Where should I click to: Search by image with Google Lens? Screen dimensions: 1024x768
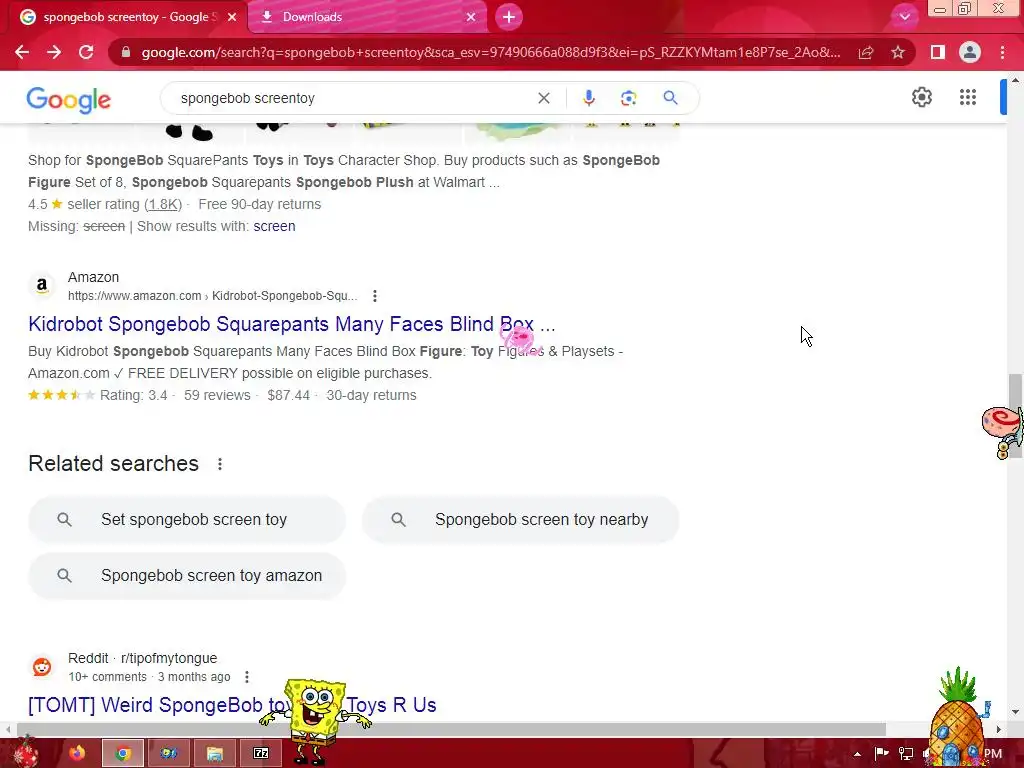click(628, 98)
